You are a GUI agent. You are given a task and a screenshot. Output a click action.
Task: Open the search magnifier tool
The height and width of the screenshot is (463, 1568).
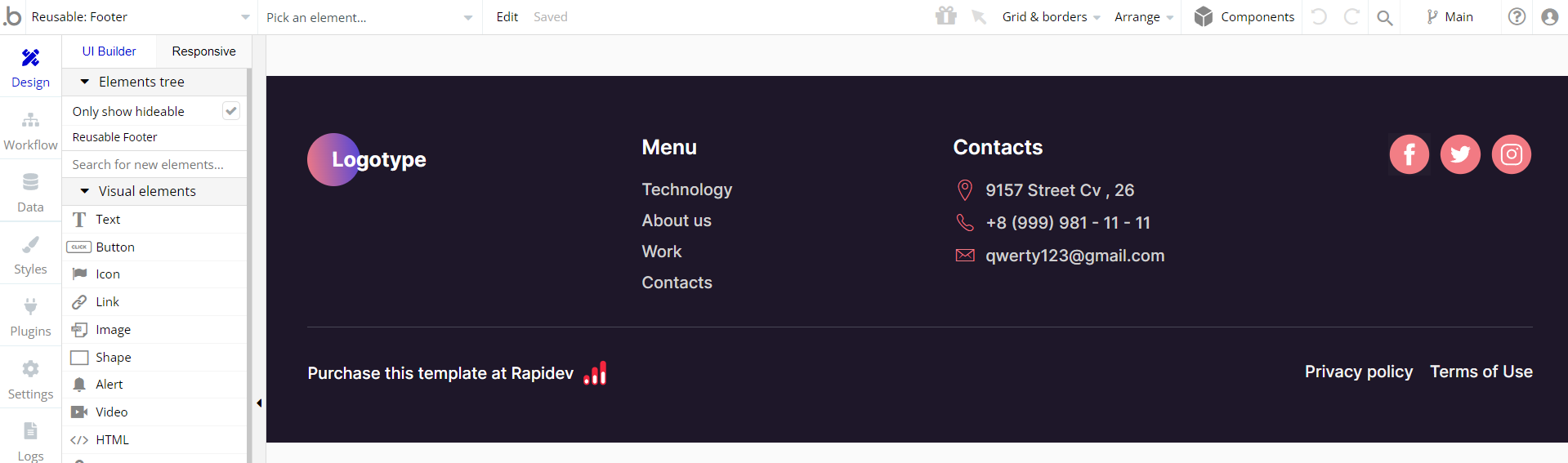1384,17
